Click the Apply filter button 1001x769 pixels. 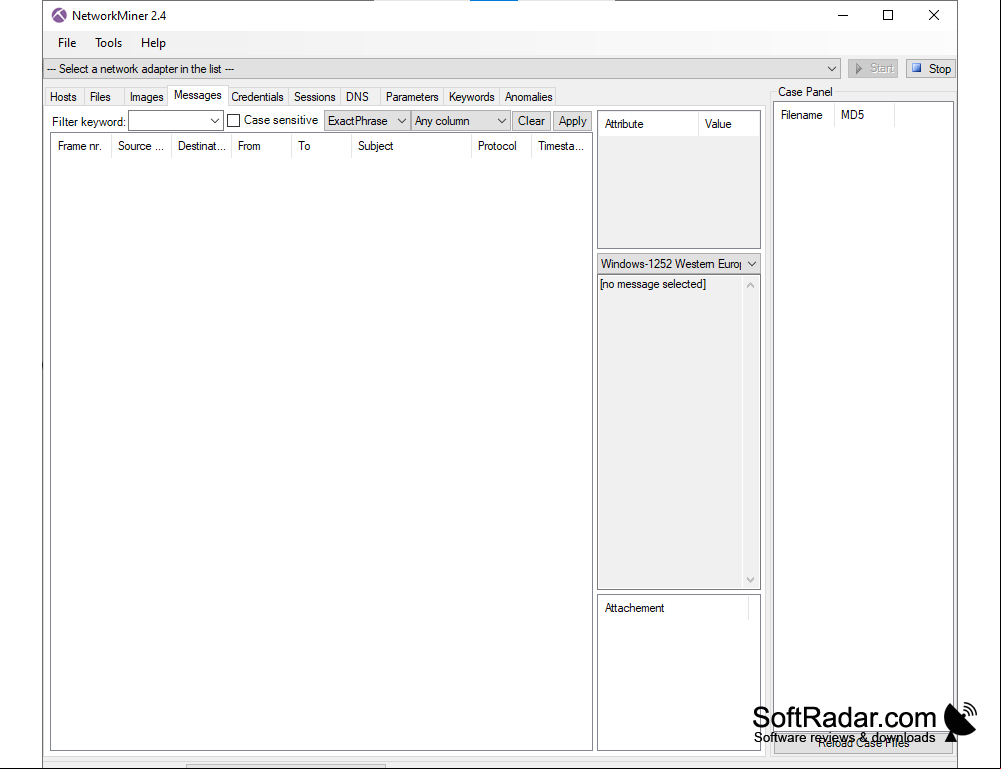tap(573, 121)
